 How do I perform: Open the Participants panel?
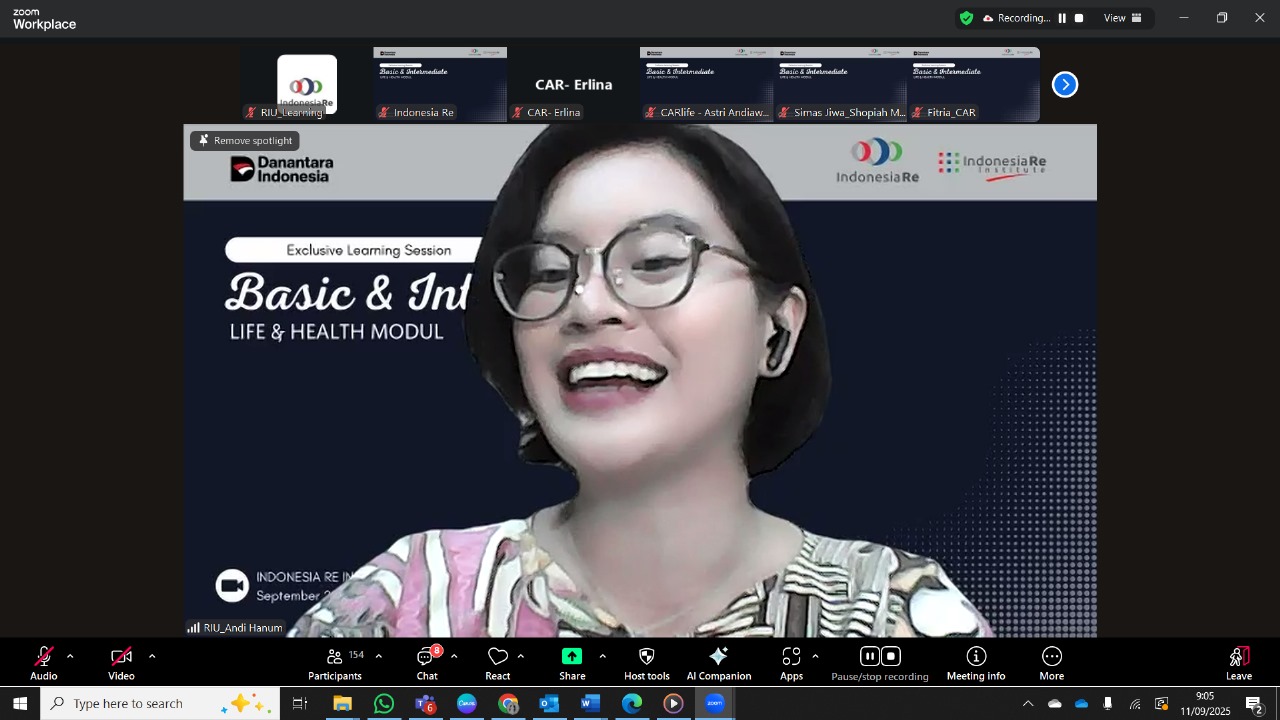pyautogui.click(x=335, y=663)
